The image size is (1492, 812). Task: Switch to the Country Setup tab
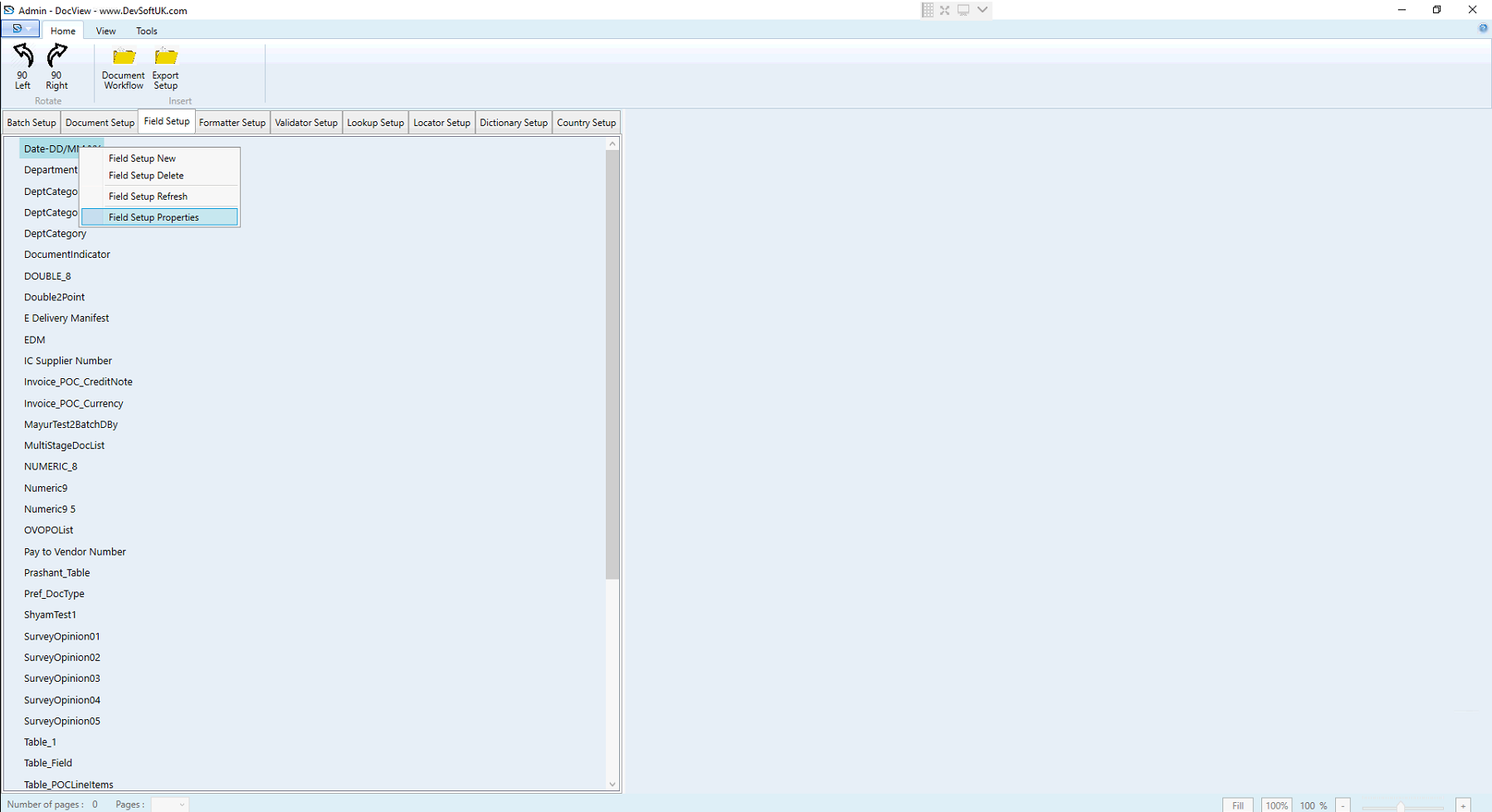(x=587, y=122)
